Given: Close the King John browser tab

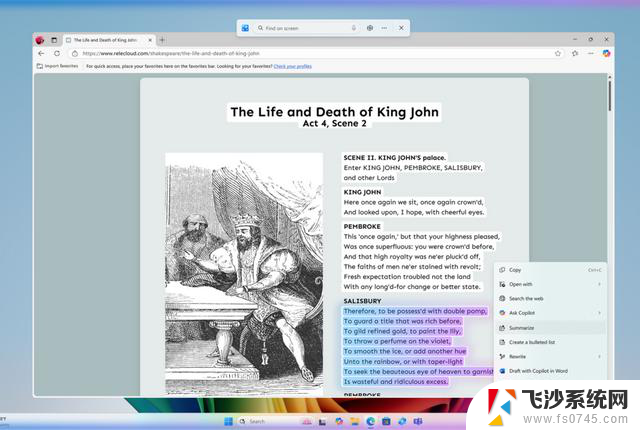Looking at the screenshot, I should click(x=150, y=40).
